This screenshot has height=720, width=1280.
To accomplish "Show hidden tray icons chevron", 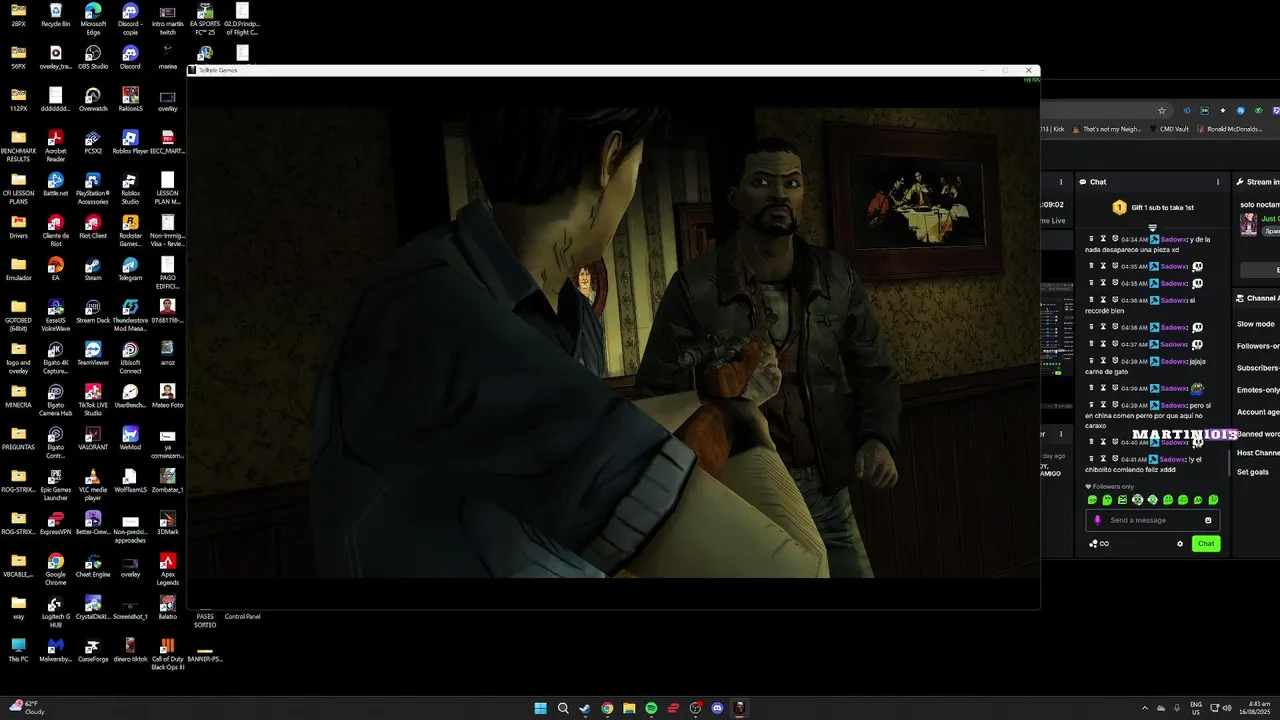I will click(1145, 708).
